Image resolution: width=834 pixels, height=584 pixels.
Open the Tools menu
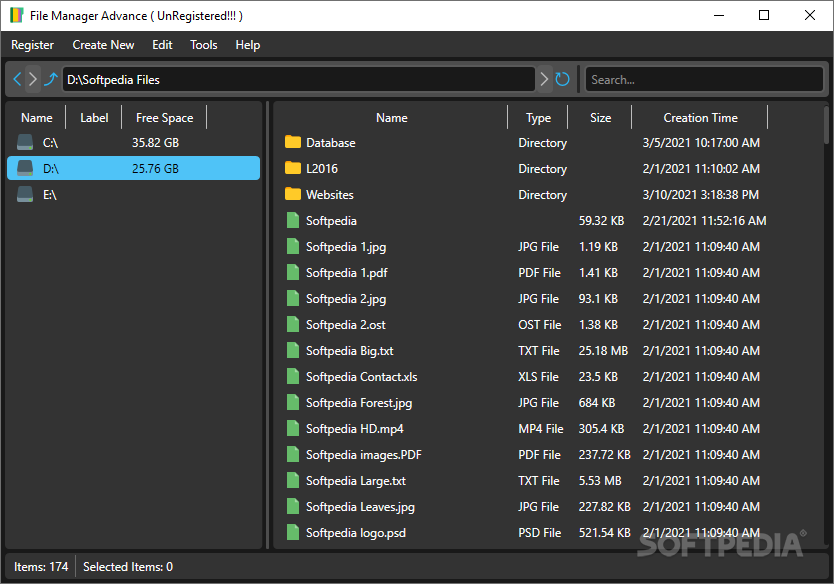point(204,45)
